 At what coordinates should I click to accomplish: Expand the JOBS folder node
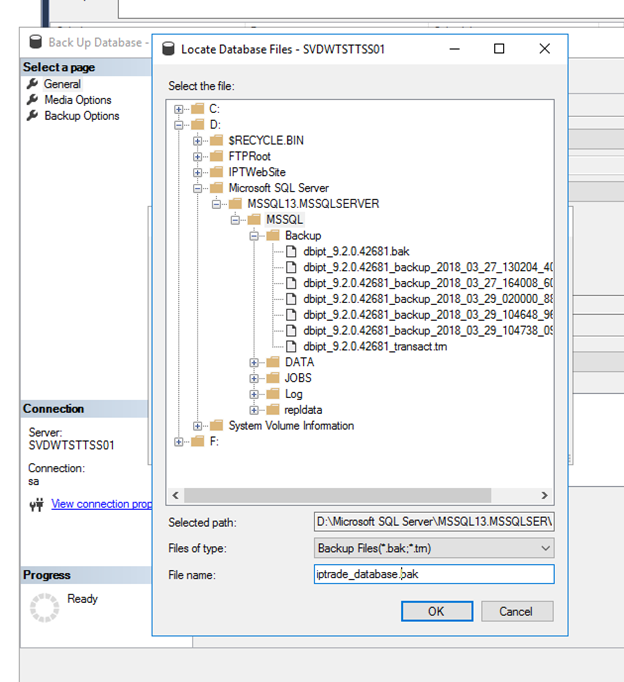pos(254,378)
